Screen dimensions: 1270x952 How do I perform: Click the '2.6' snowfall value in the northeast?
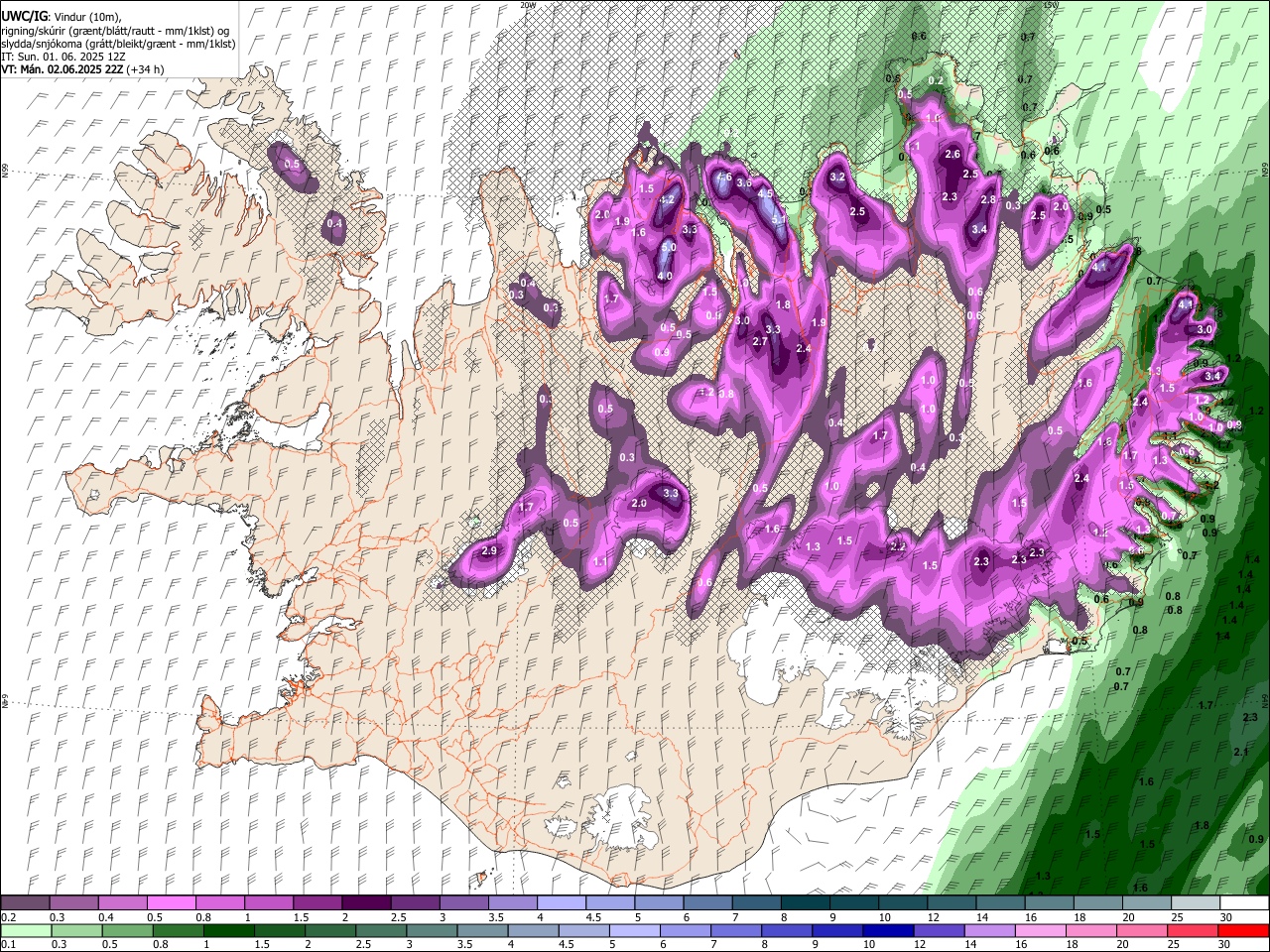click(952, 155)
